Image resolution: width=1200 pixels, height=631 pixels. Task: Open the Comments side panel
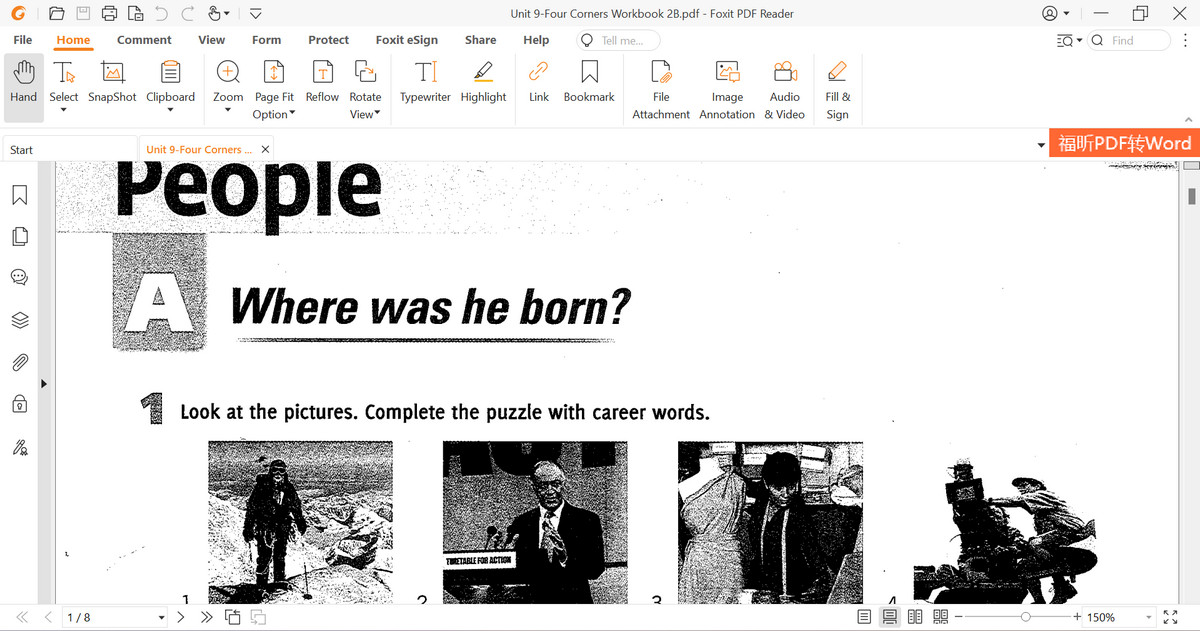coord(19,278)
